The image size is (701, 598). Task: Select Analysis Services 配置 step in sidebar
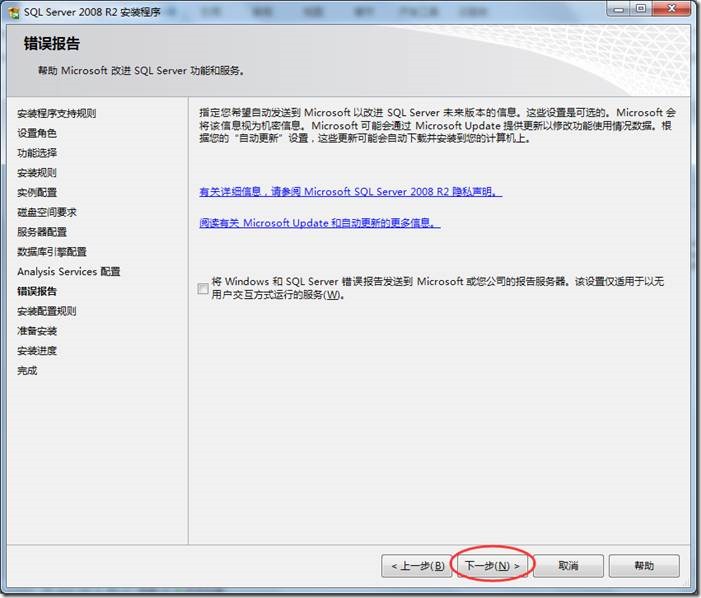pos(69,272)
